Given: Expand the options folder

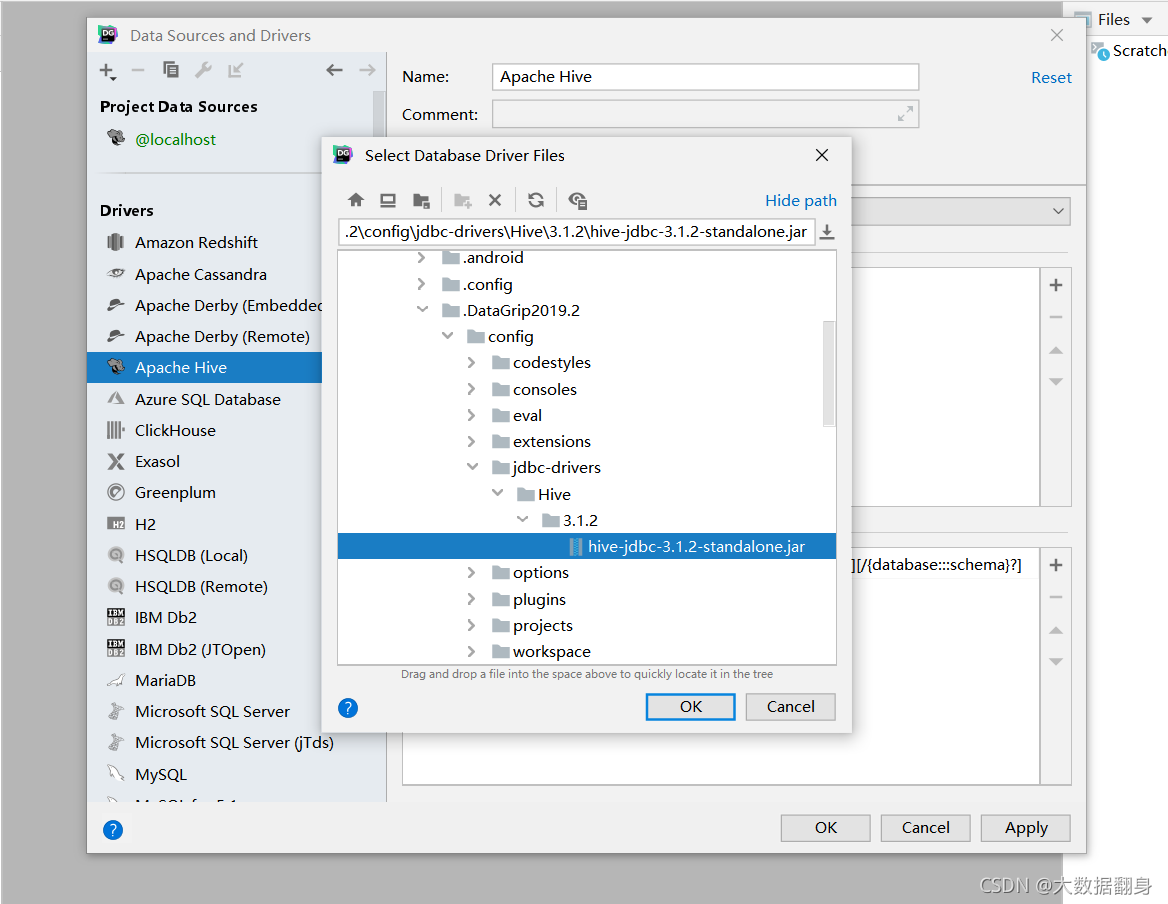Looking at the screenshot, I should click(472, 572).
